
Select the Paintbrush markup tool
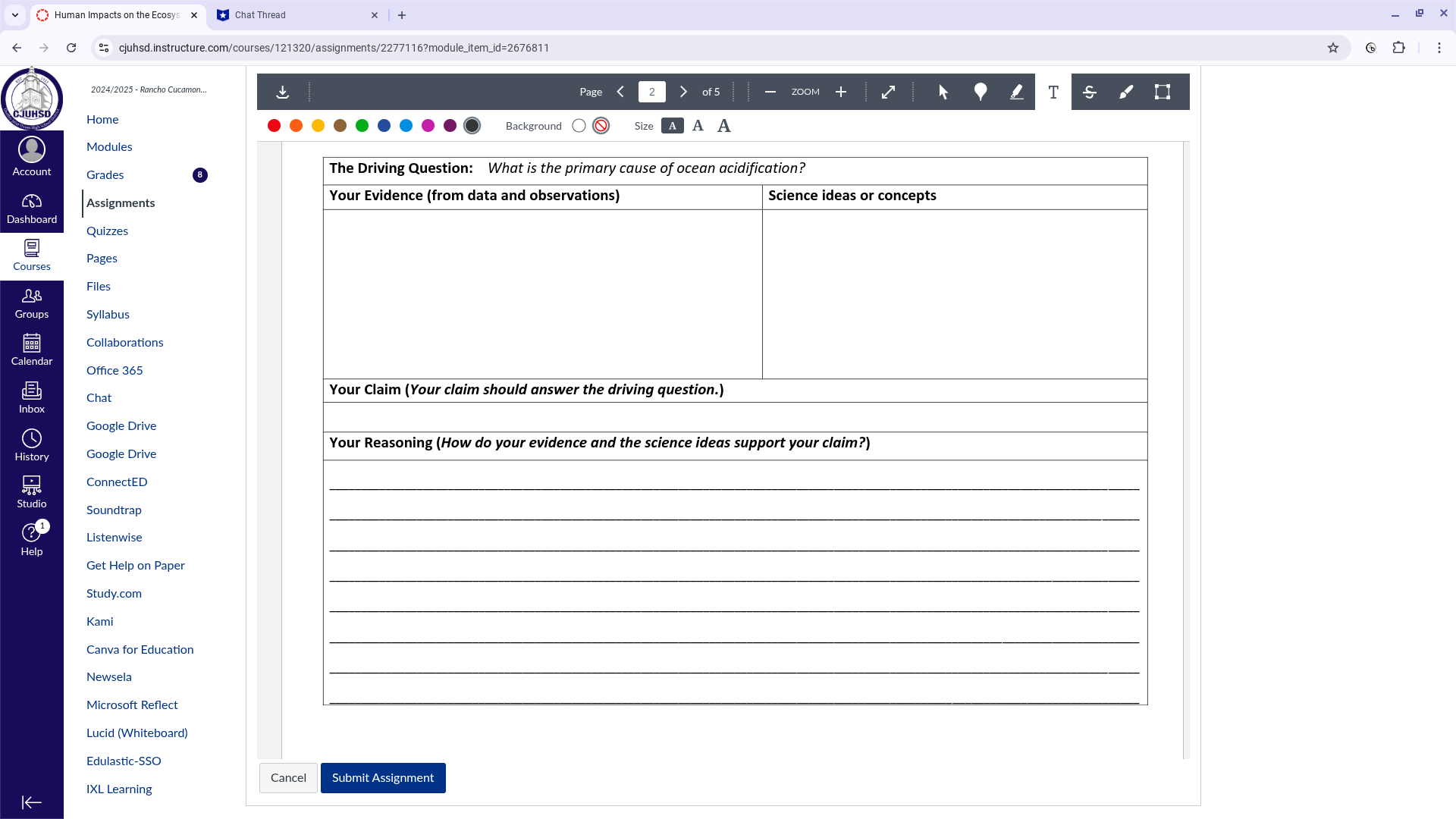tap(1126, 92)
